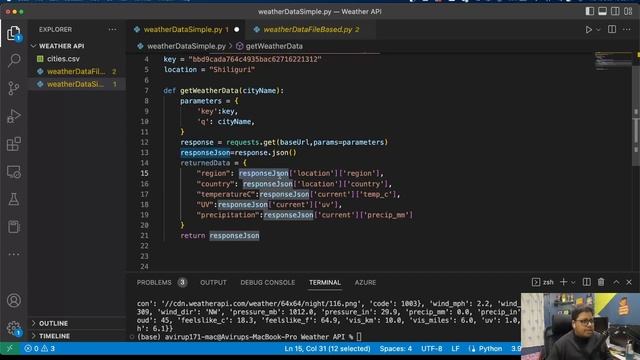
Task: Create a new terminal with plus
Action: tap(563, 282)
